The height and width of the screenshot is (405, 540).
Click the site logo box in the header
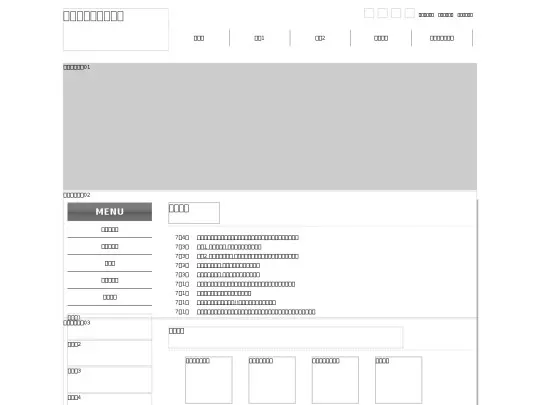point(116,29)
